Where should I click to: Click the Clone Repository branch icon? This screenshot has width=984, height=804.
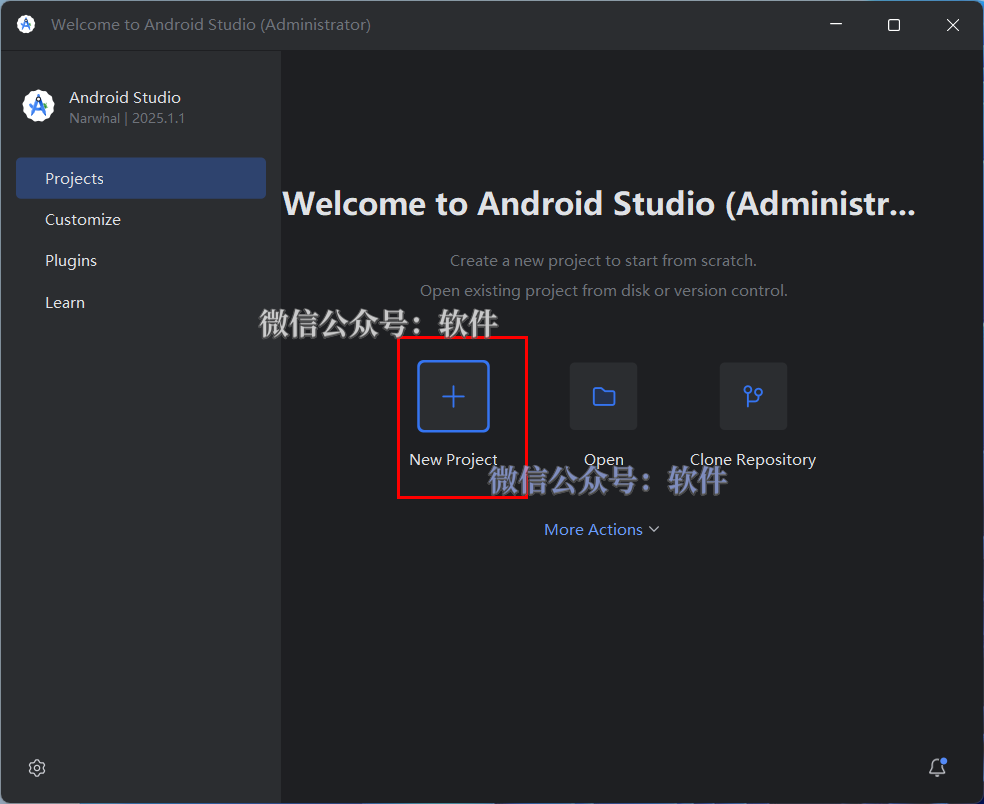point(753,396)
